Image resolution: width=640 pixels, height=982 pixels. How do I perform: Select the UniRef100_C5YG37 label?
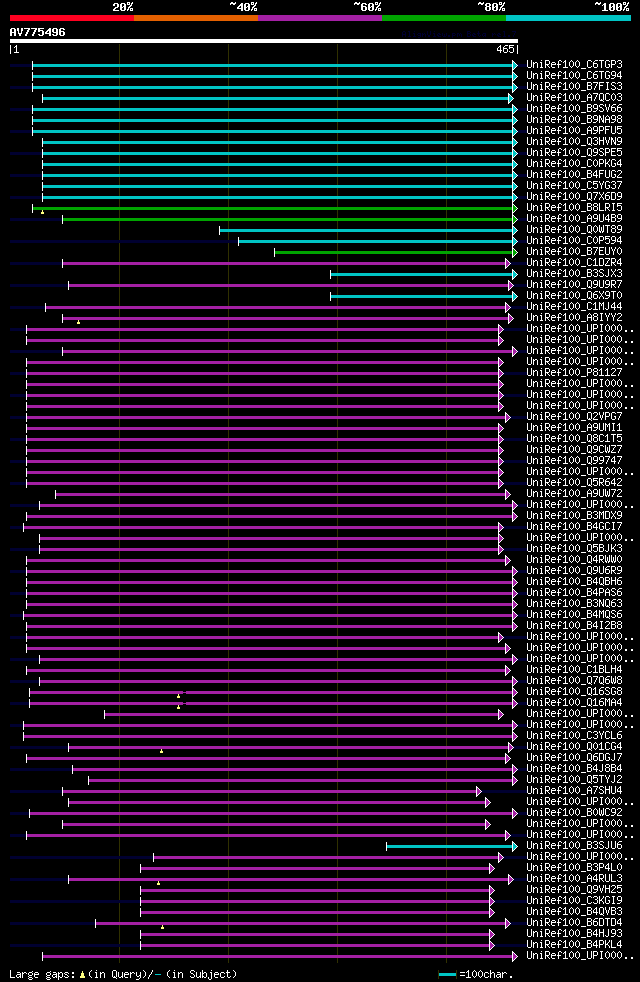click(574, 186)
